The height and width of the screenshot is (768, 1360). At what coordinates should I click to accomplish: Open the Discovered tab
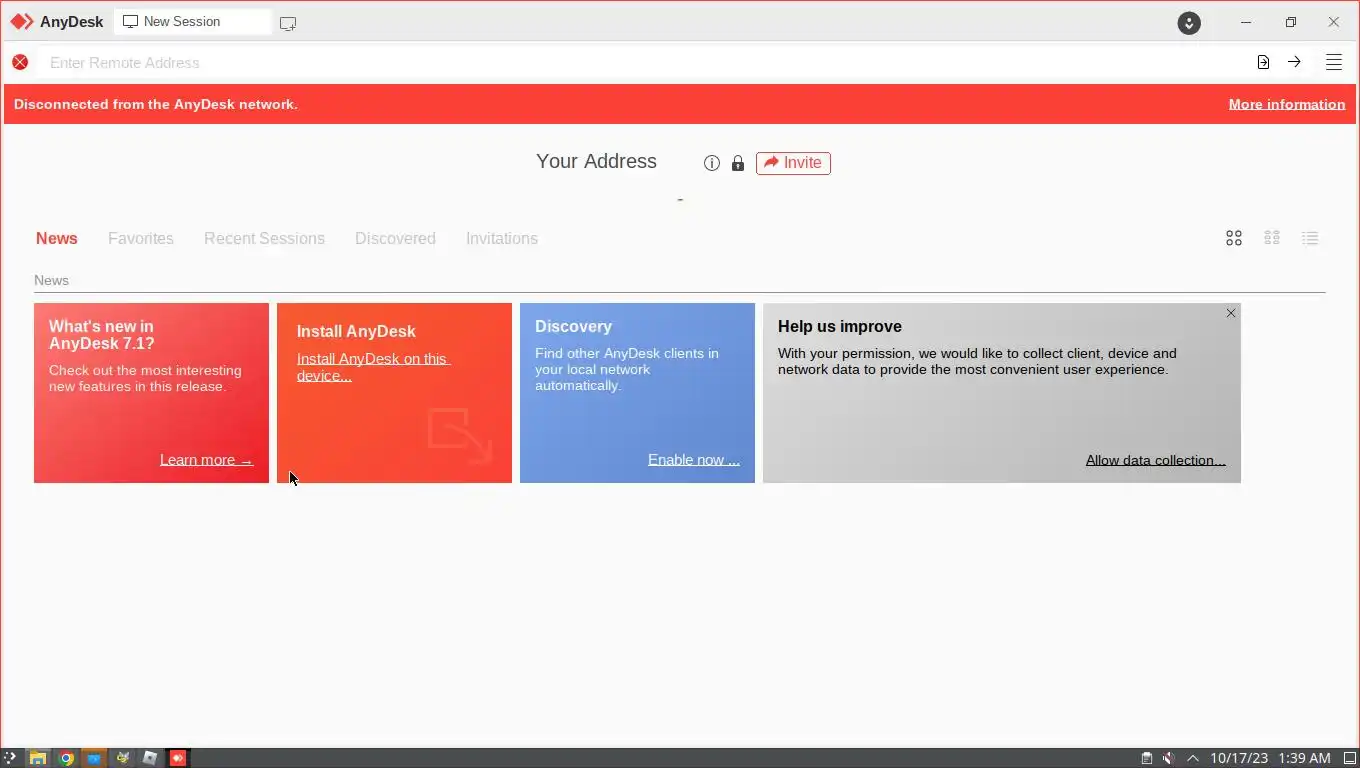point(395,238)
